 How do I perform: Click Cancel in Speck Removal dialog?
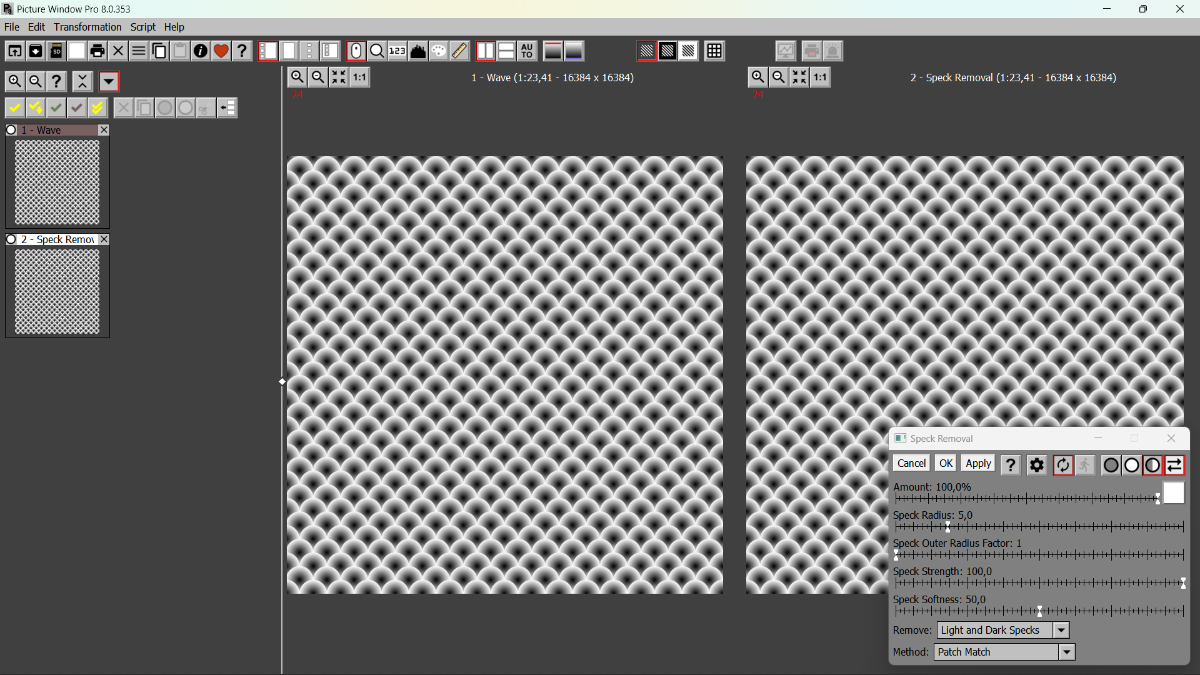tap(911, 463)
